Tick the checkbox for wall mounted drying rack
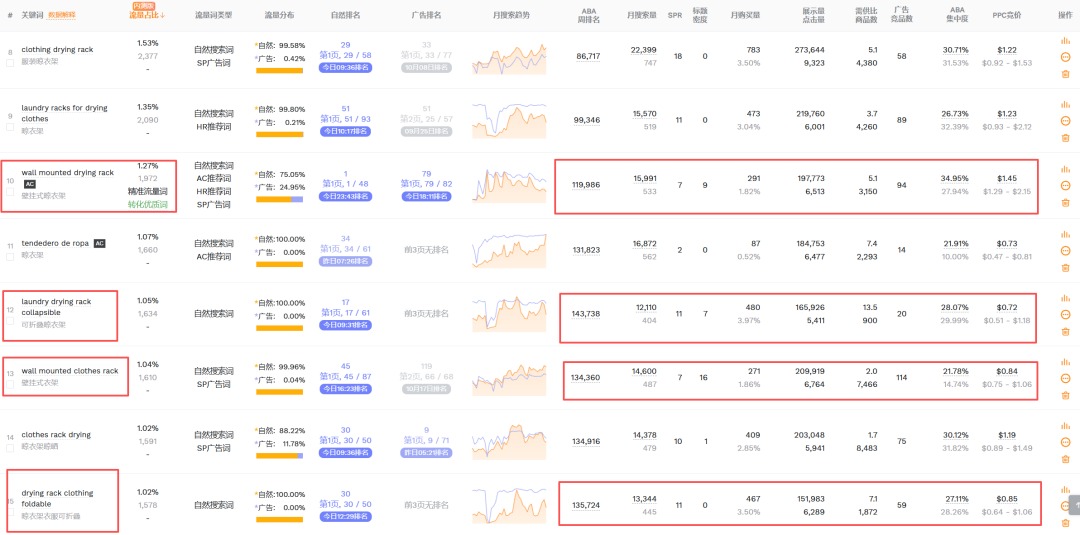Image resolution: width=1080 pixels, height=535 pixels. point(10,191)
